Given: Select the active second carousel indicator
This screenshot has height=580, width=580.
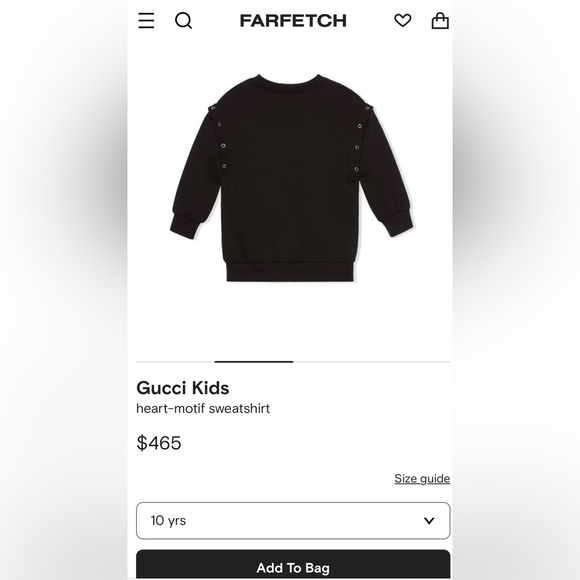Looking at the screenshot, I should [x=254, y=361].
